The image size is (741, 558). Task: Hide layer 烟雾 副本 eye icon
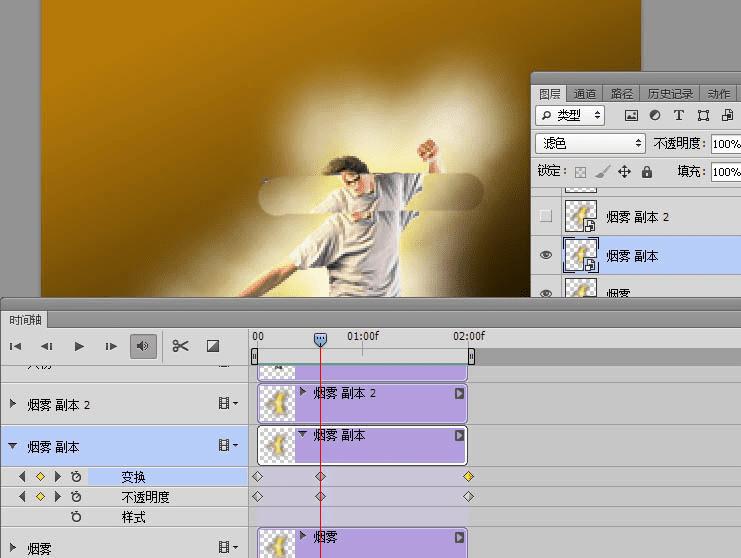point(546,255)
